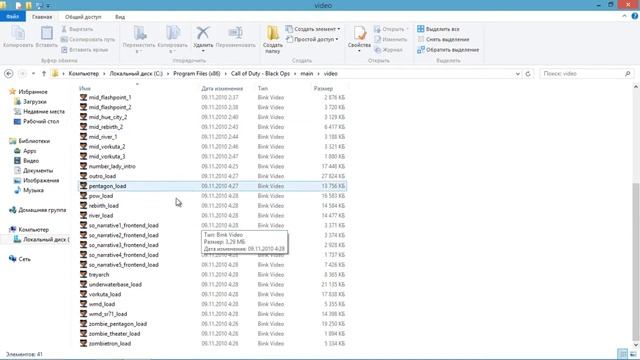Viewport: 640px width, 360px height.
Task: Open the address bar history dropdown
Action: pos(518,73)
